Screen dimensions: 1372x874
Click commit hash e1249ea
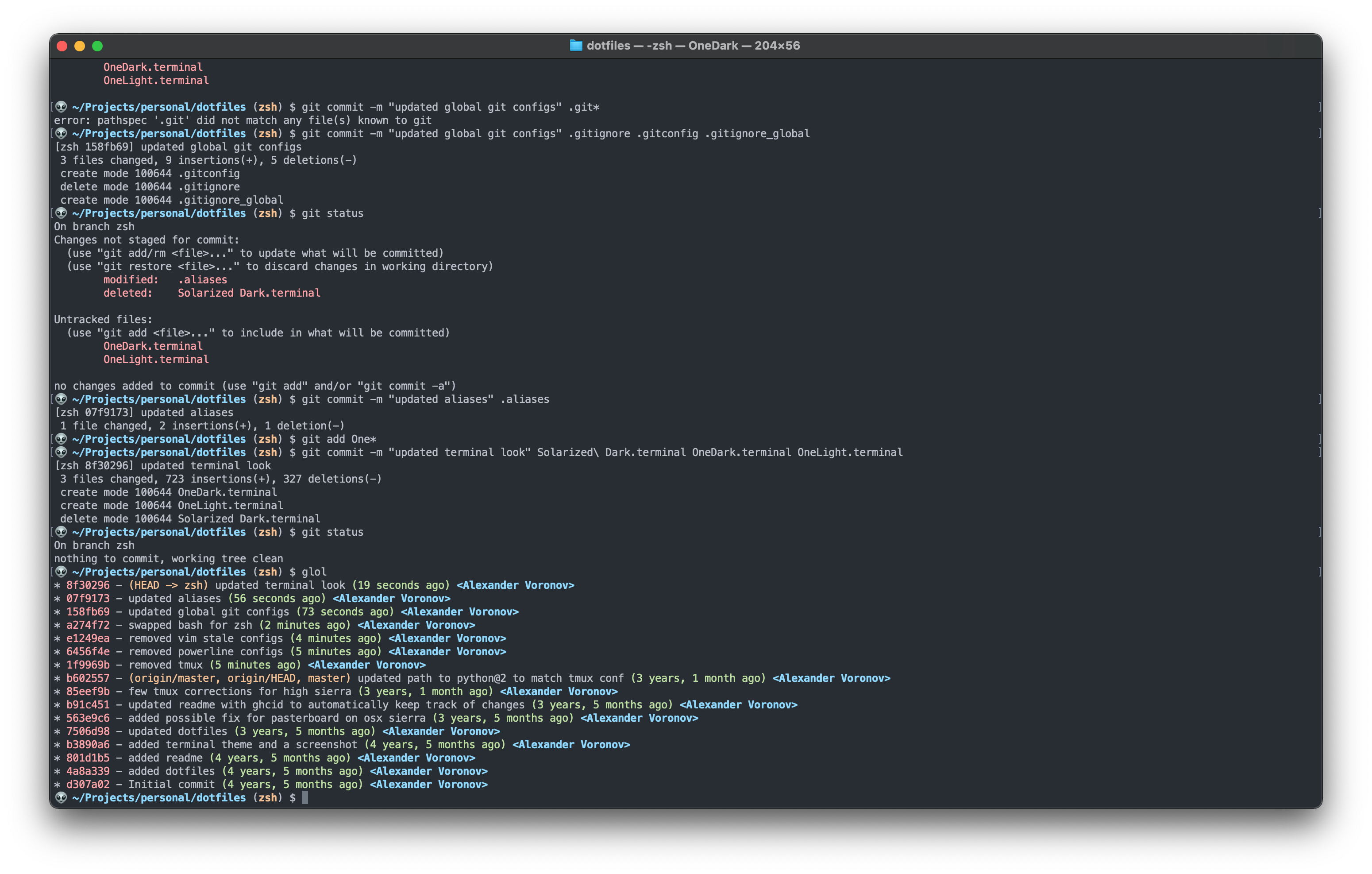click(x=88, y=638)
